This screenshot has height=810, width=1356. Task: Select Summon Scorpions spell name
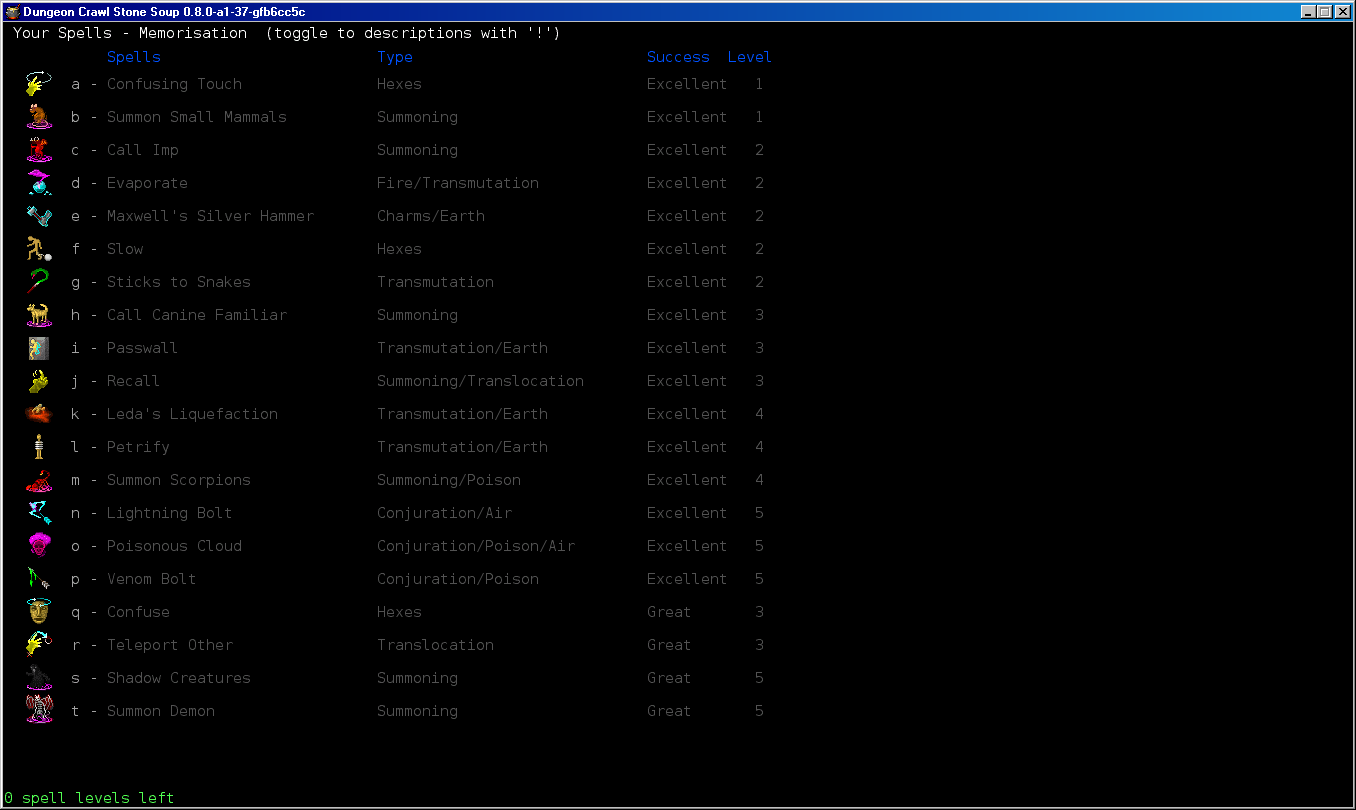(179, 480)
